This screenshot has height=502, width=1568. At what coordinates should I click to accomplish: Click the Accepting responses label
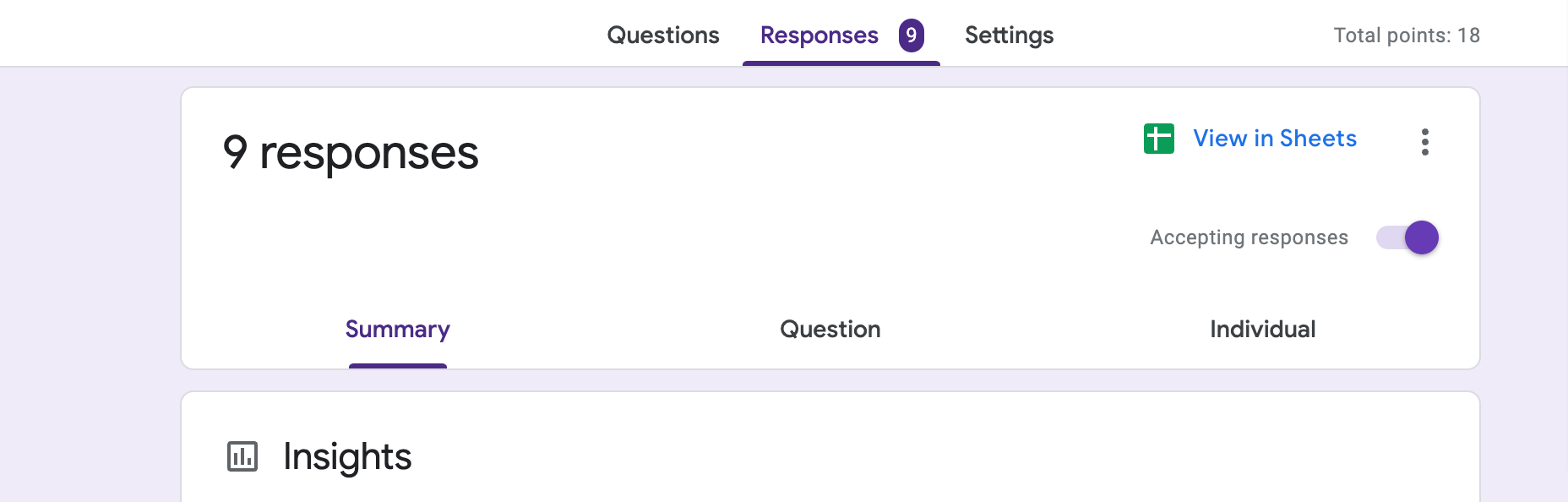point(1249,237)
